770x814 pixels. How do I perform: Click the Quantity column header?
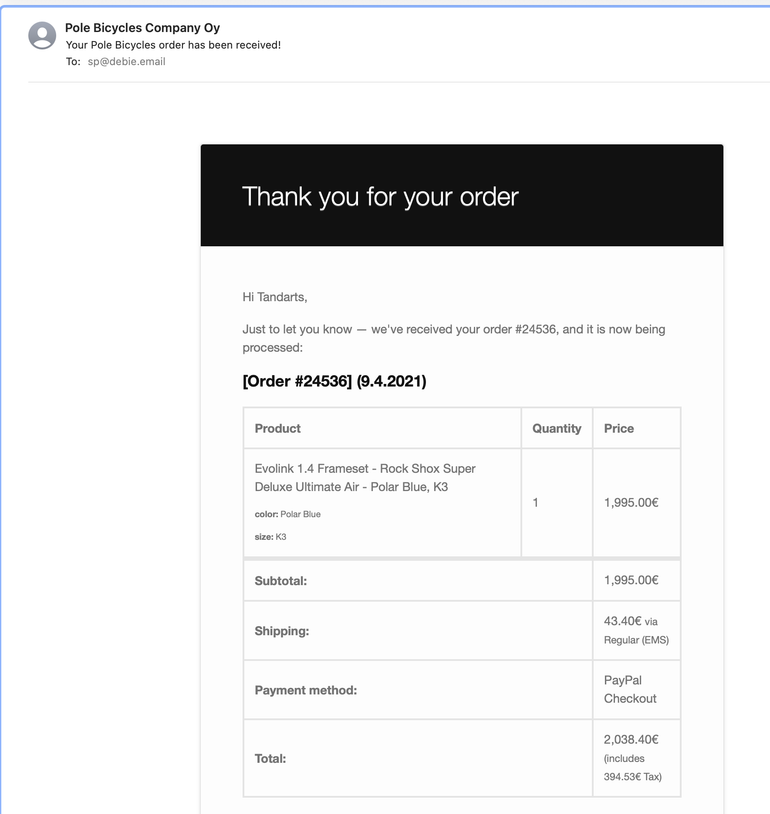(x=556, y=428)
